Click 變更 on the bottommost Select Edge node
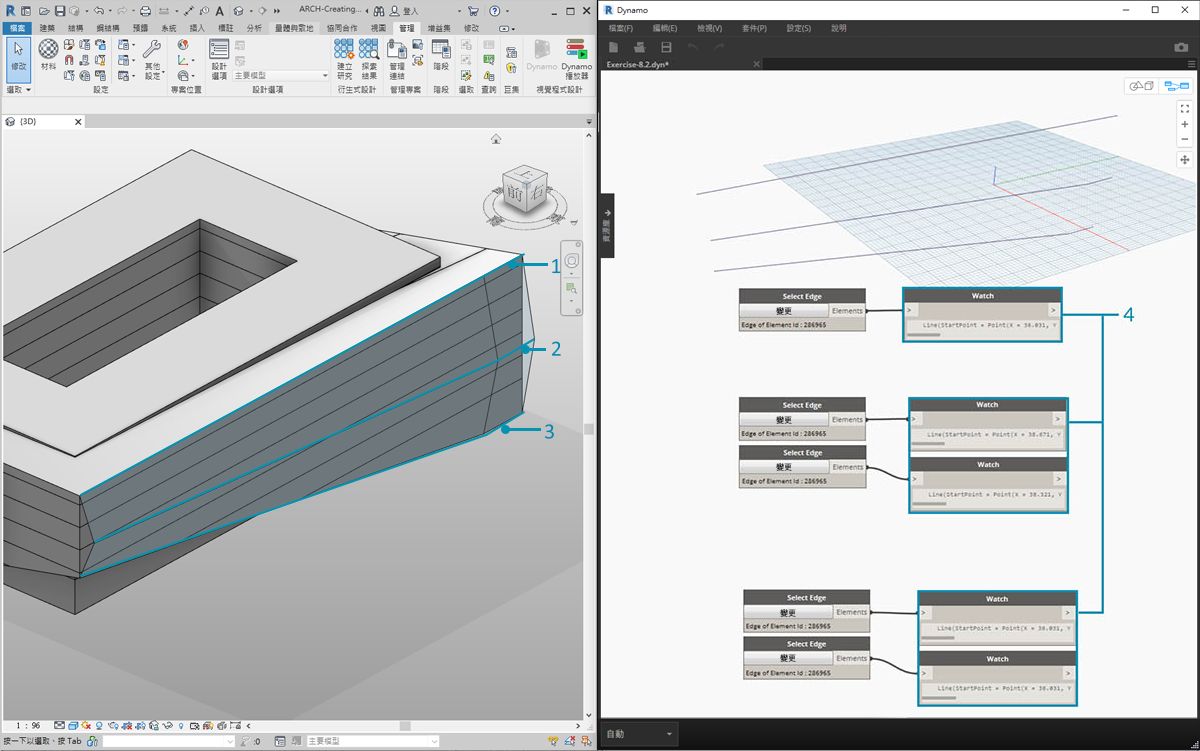This screenshot has height=751, width=1200. pyautogui.click(x=790, y=658)
